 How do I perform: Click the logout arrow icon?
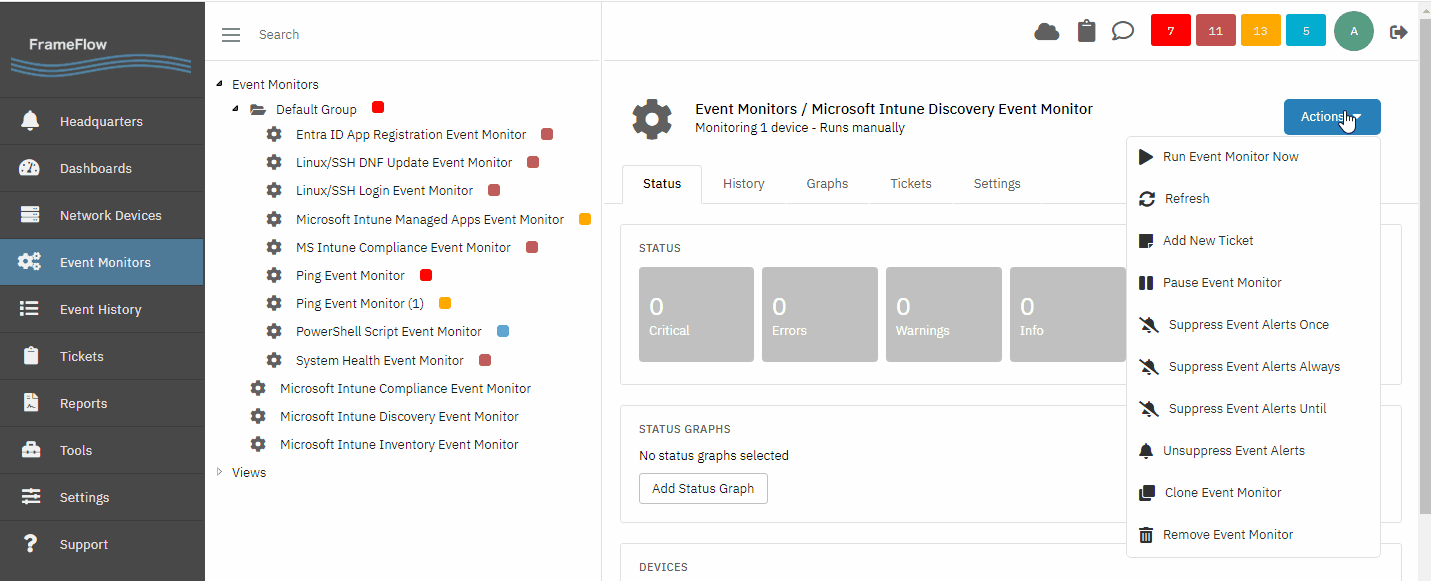coord(1399,32)
